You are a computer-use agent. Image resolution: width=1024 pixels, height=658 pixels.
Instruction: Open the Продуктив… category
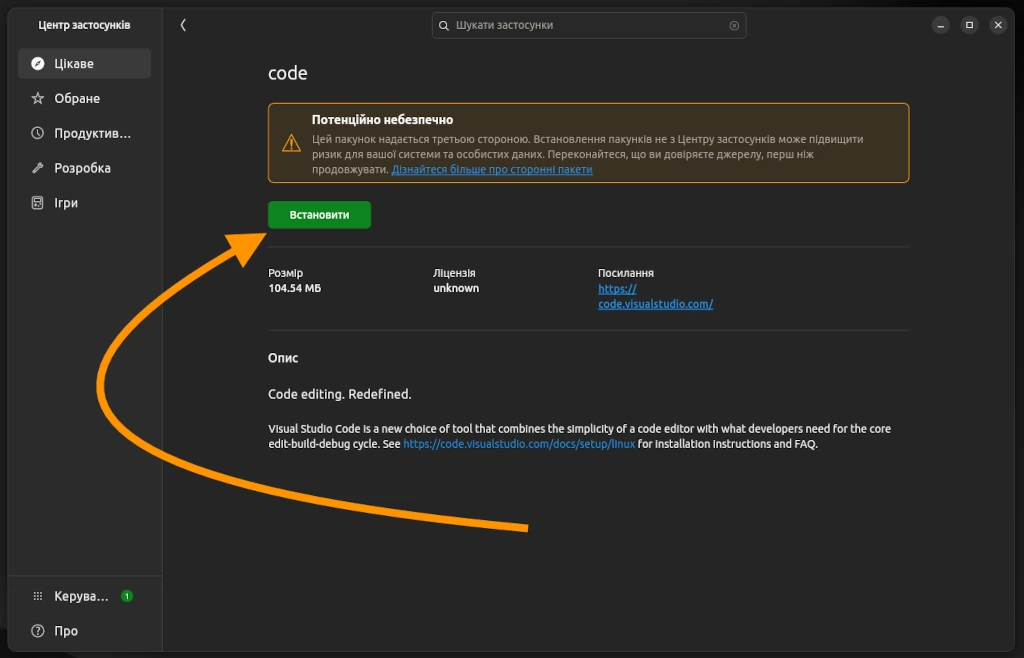click(x=84, y=133)
